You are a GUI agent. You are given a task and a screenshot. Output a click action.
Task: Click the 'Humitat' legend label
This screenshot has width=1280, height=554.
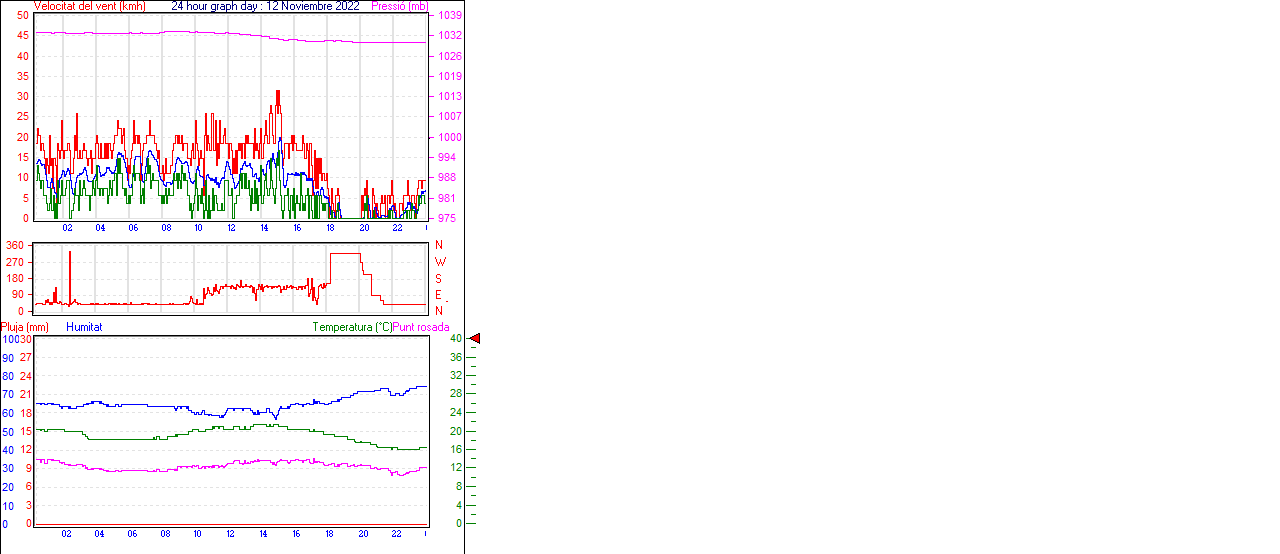[84, 327]
